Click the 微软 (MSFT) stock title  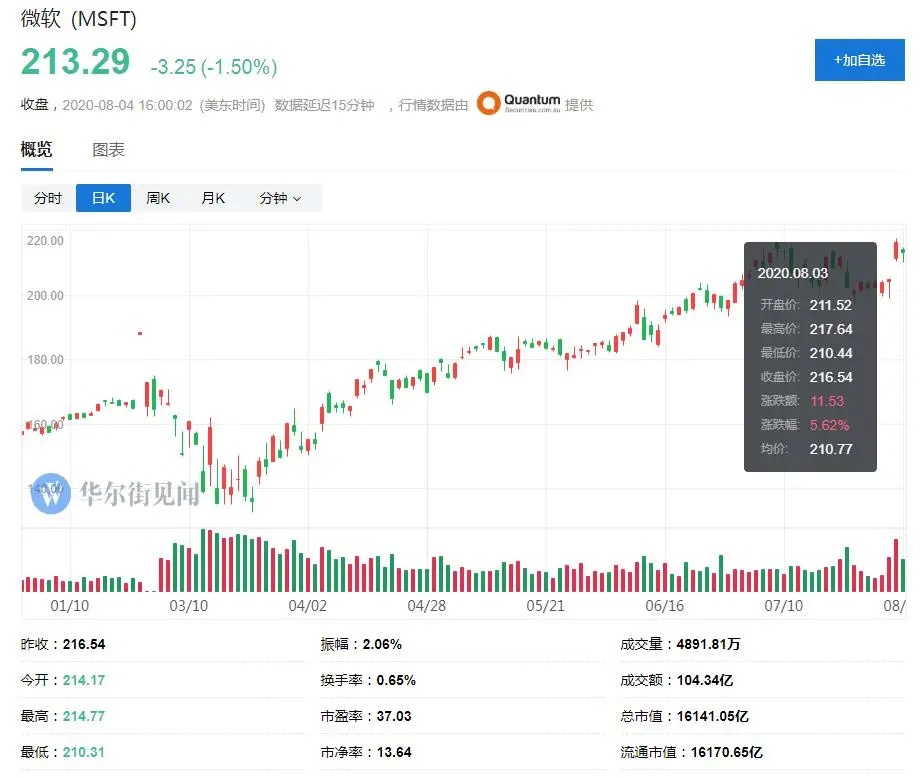point(79,18)
